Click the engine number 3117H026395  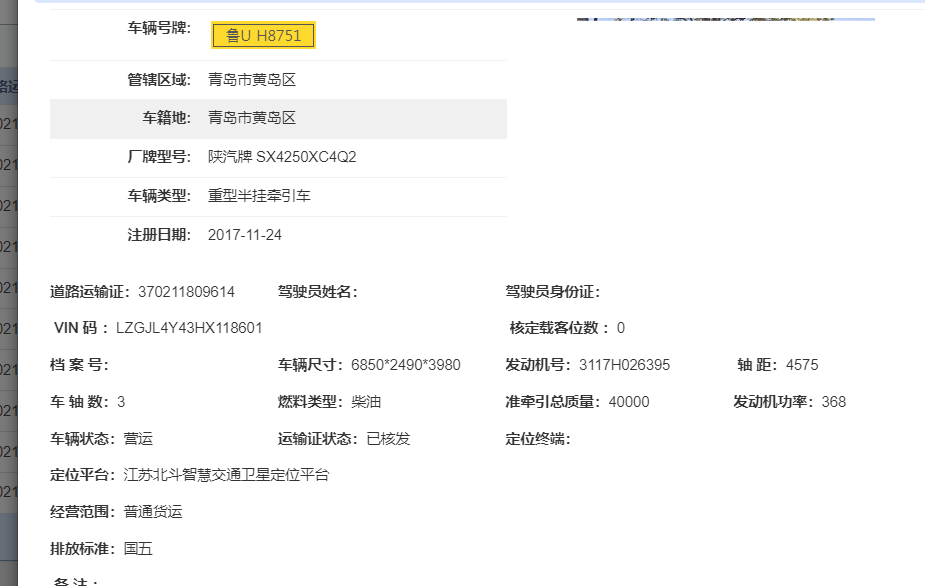click(624, 365)
